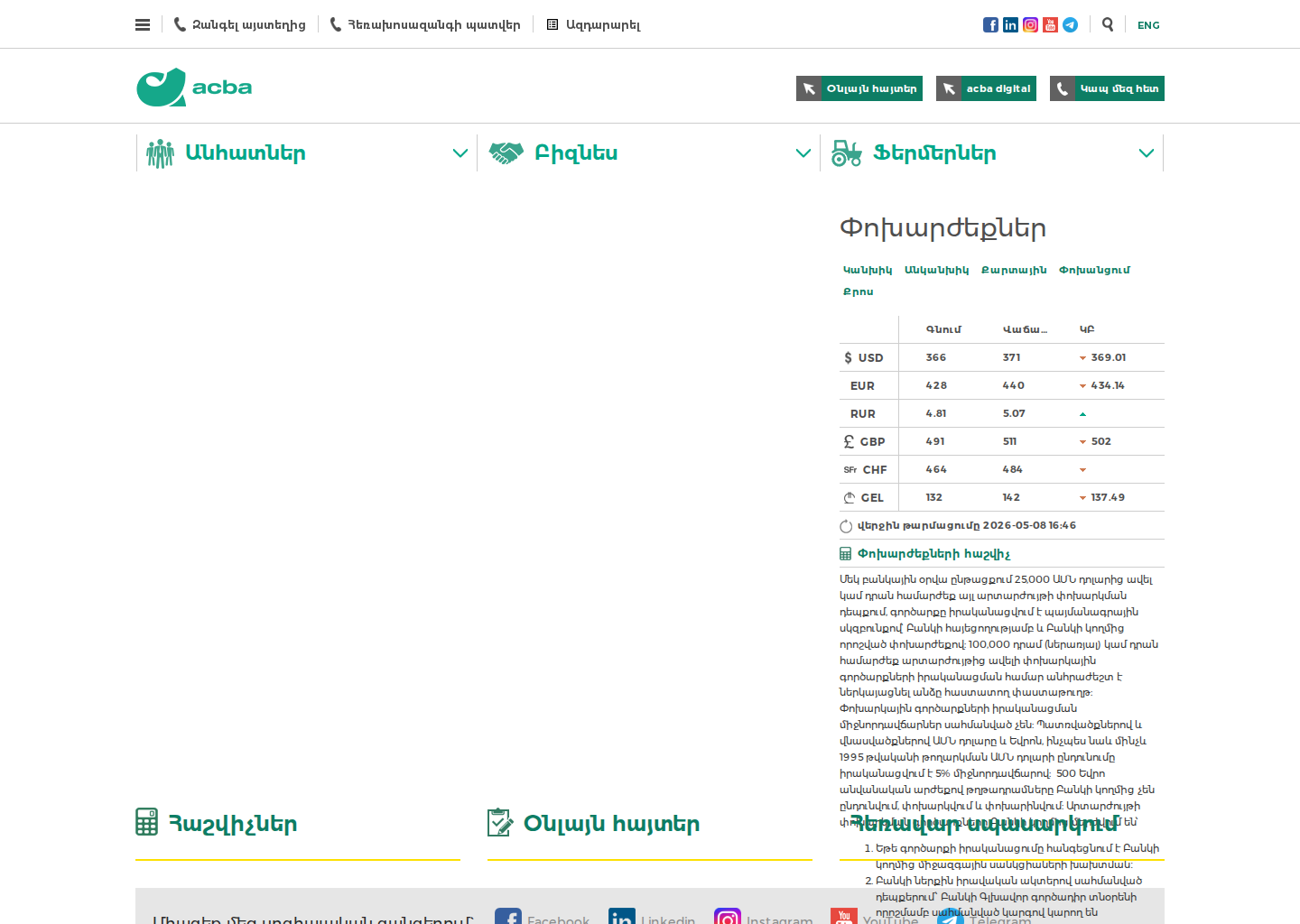Click the exchange rate refresh icon
Image resolution: width=1300 pixels, height=924 pixels.
(x=846, y=526)
